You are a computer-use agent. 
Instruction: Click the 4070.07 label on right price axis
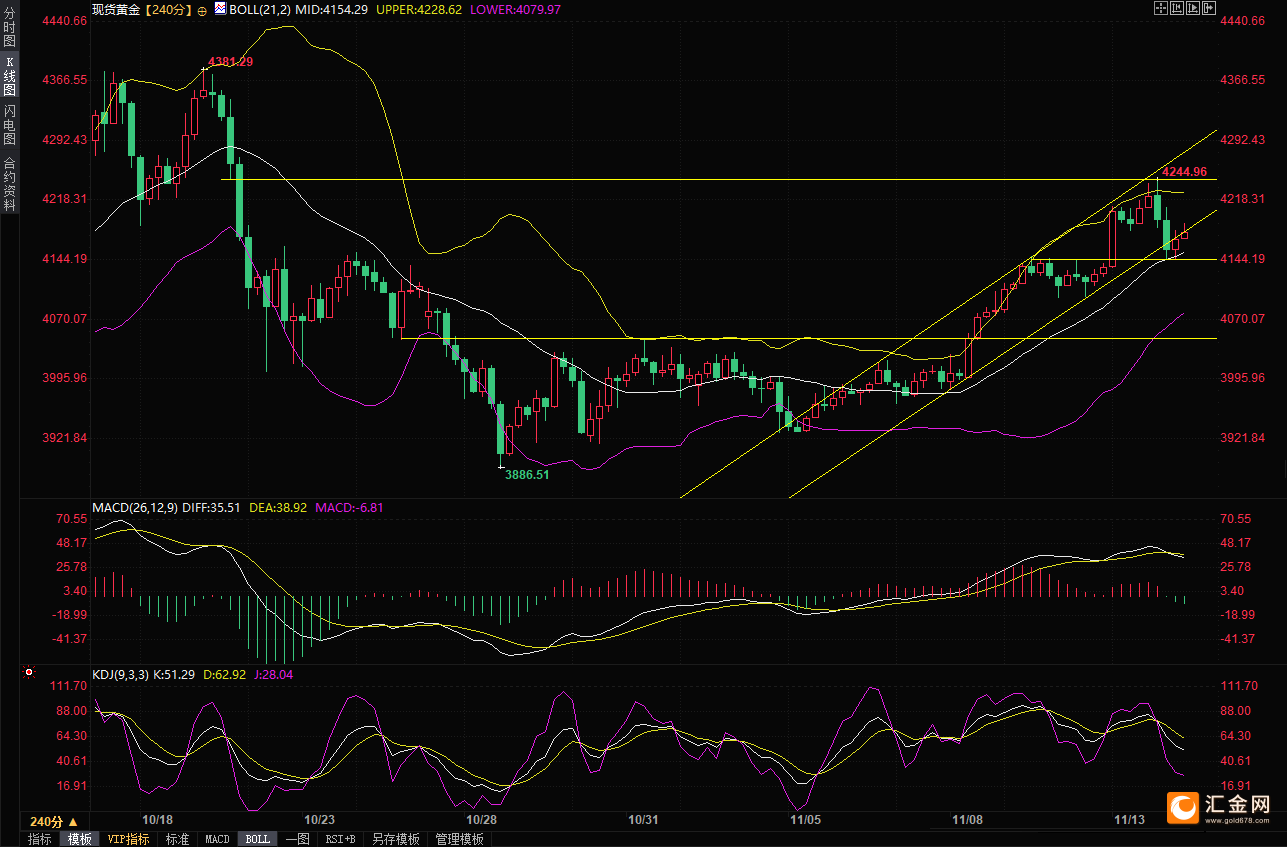click(x=1245, y=318)
